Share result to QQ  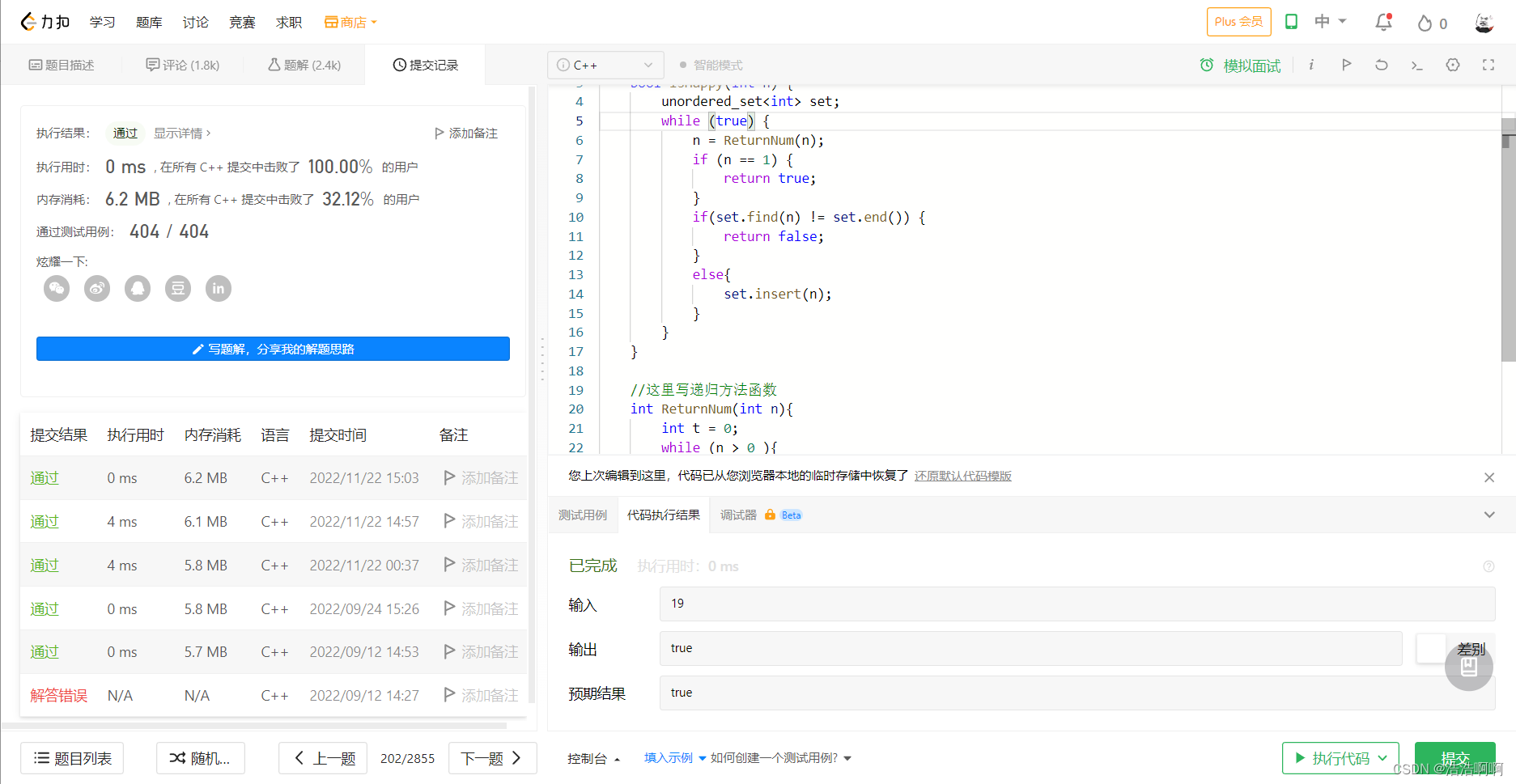tap(138, 288)
